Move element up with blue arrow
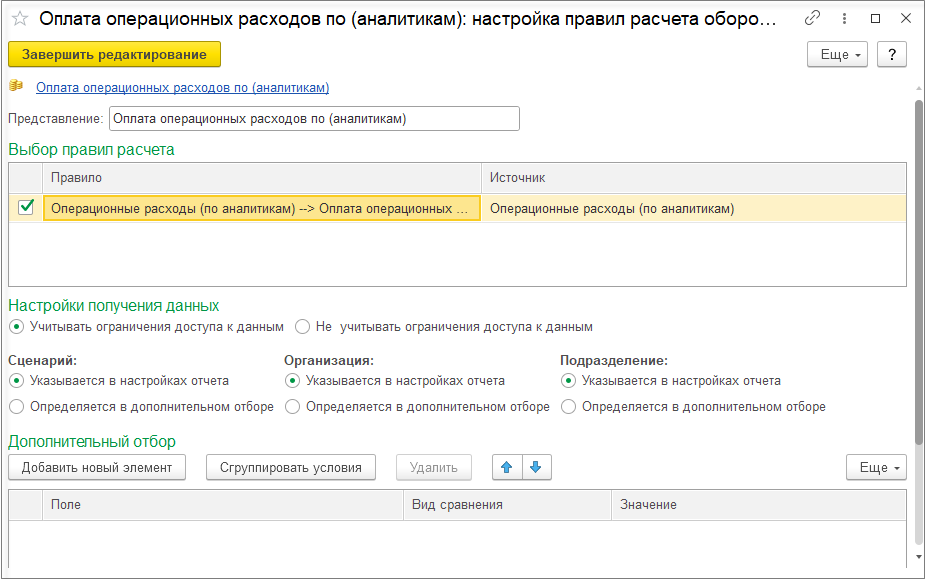Viewport: 925px width, 579px height. point(507,467)
